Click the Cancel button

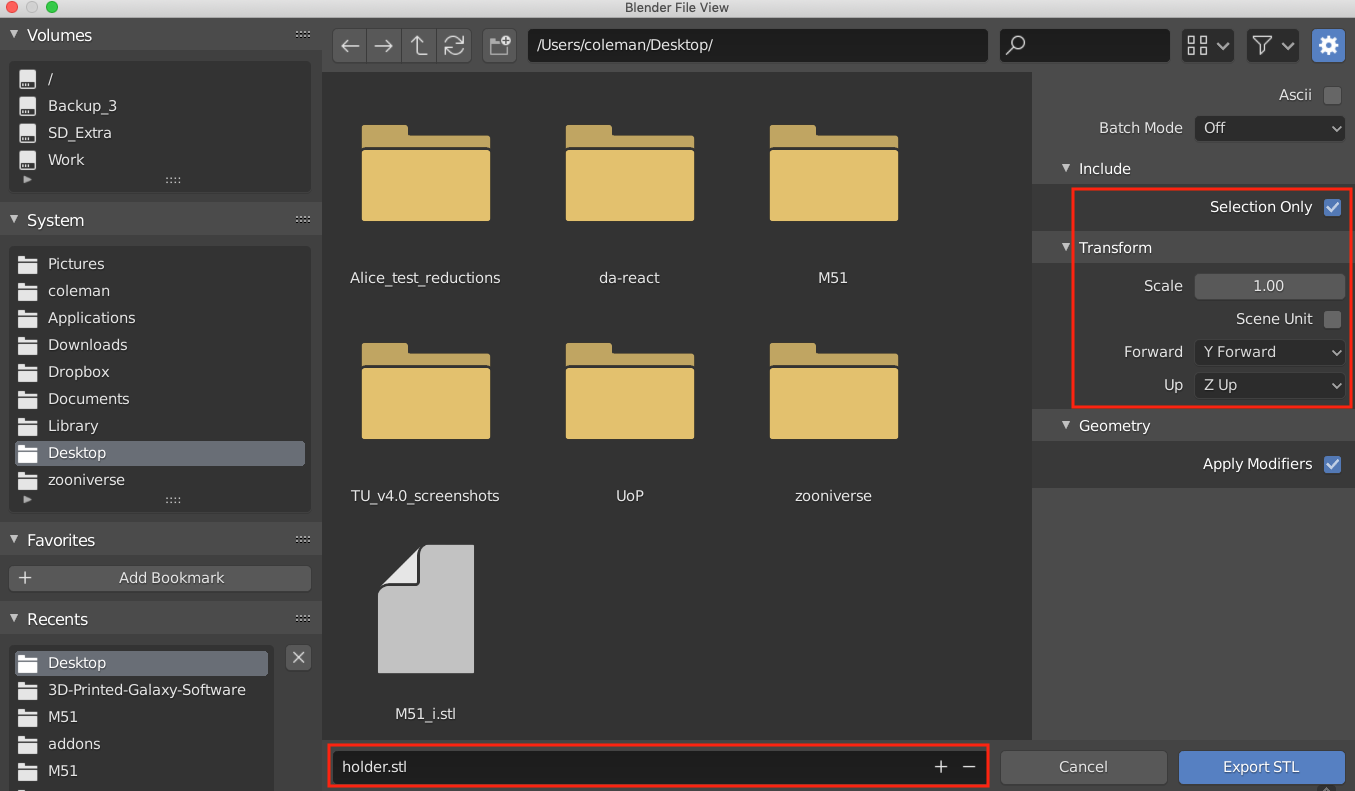(1083, 767)
